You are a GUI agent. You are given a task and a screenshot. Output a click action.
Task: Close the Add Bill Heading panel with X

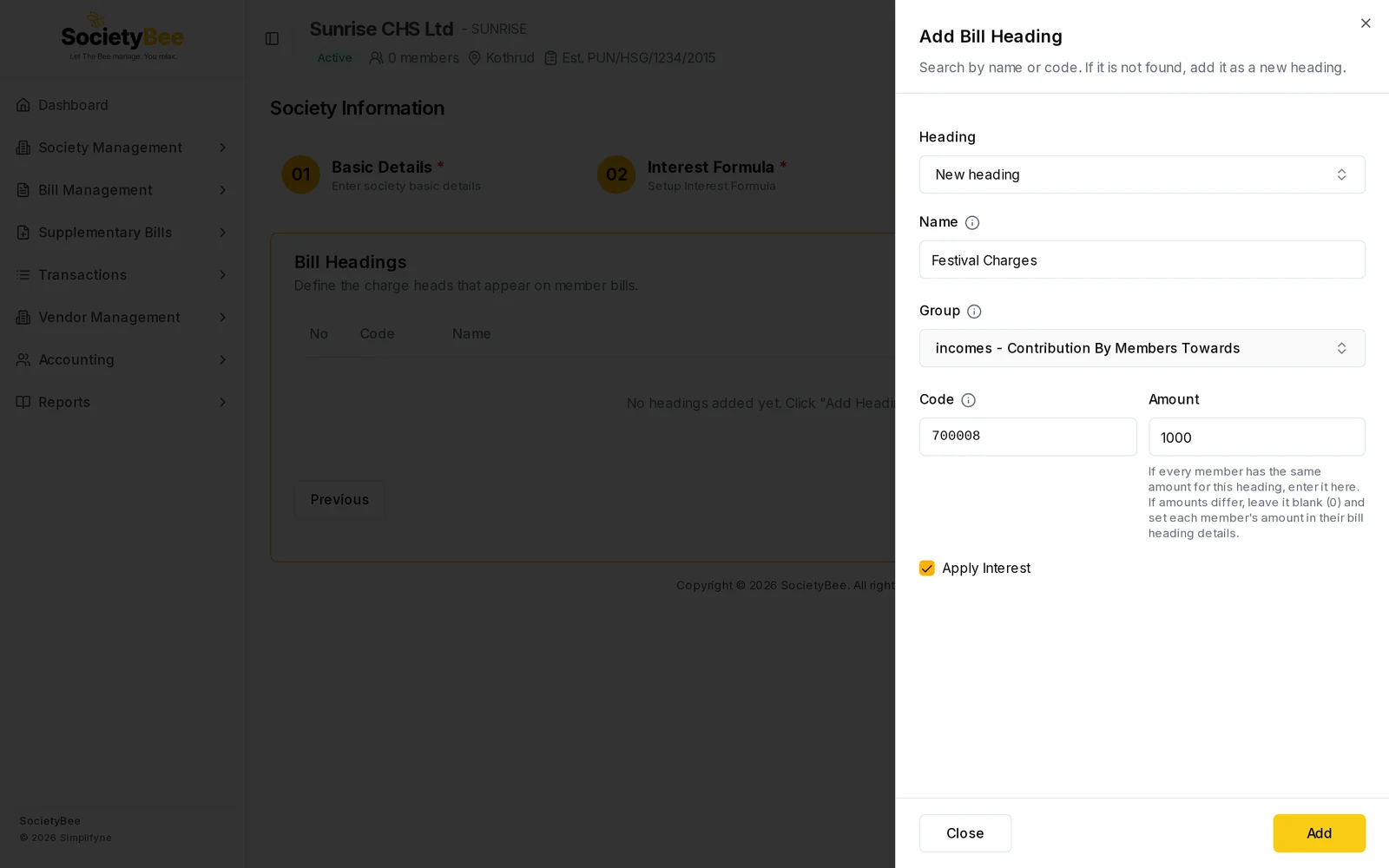pos(1366,23)
